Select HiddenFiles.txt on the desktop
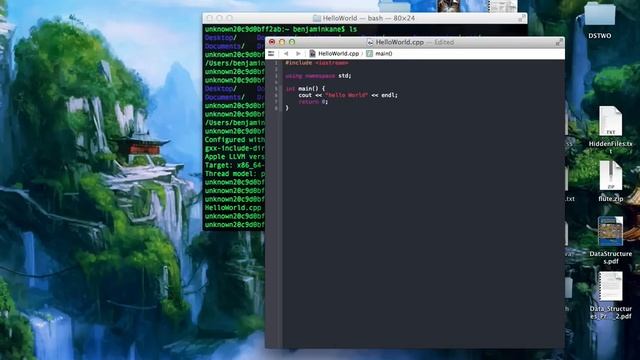The width and height of the screenshot is (640, 360). pyautogui.click(x=610, y=121)
